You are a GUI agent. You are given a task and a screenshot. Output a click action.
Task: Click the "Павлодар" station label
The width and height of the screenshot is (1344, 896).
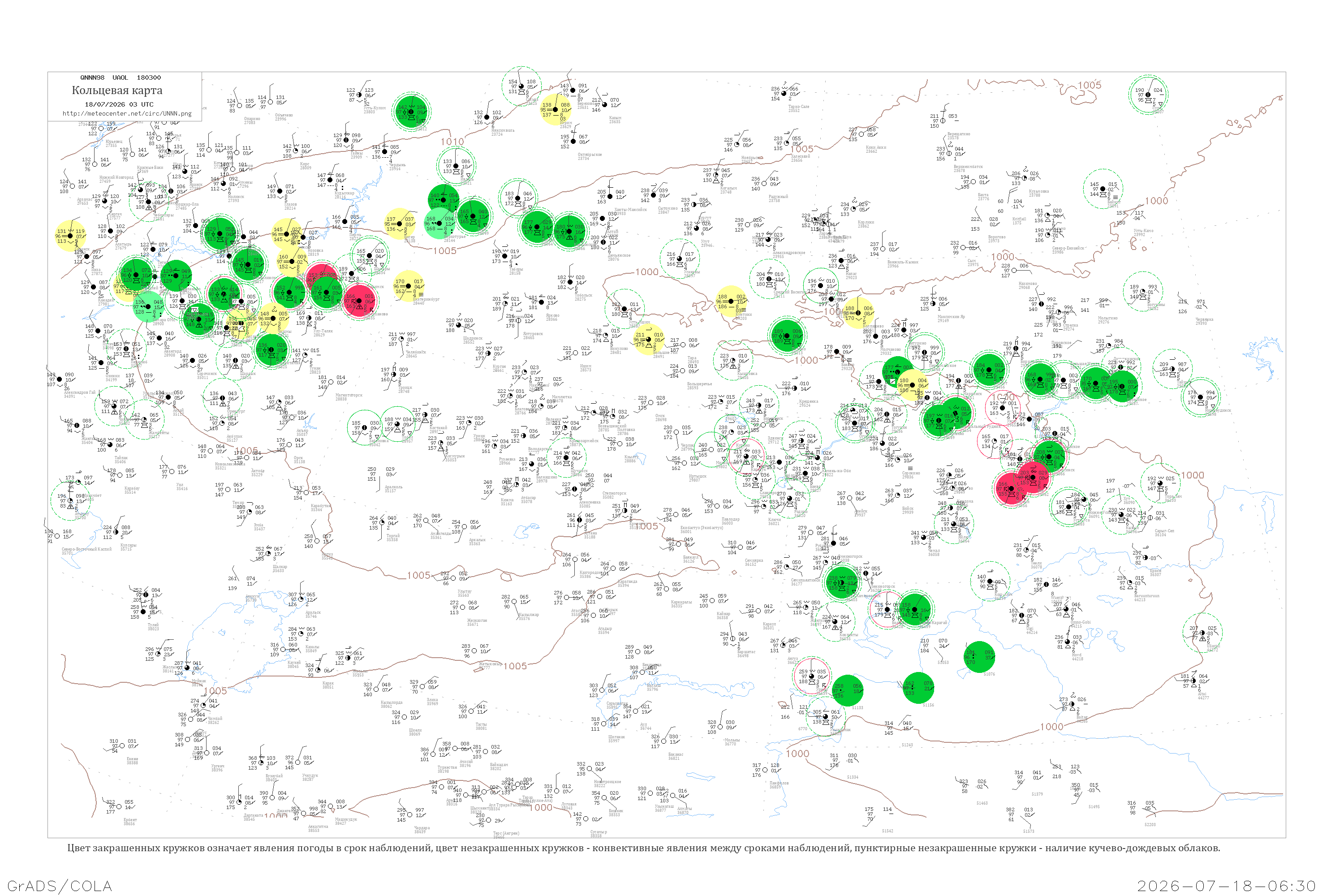(x=730, y=519)
